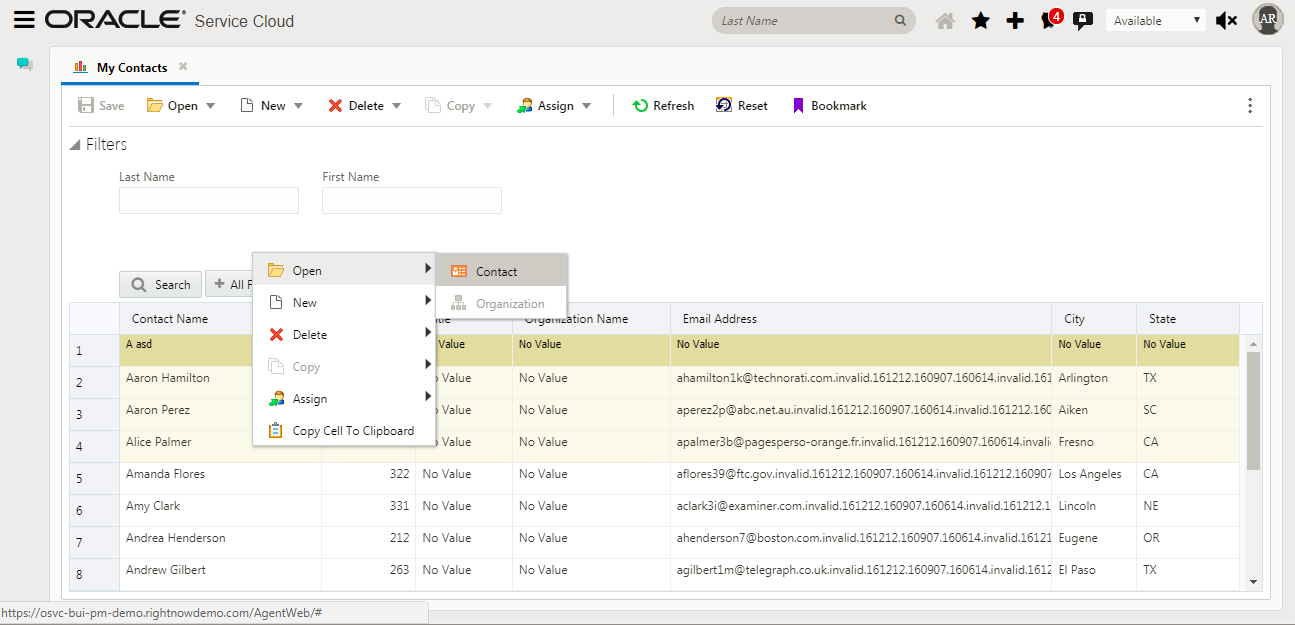Select Contact in the Open submenu
1295x625 pixels.
click(x=496, y=272)
